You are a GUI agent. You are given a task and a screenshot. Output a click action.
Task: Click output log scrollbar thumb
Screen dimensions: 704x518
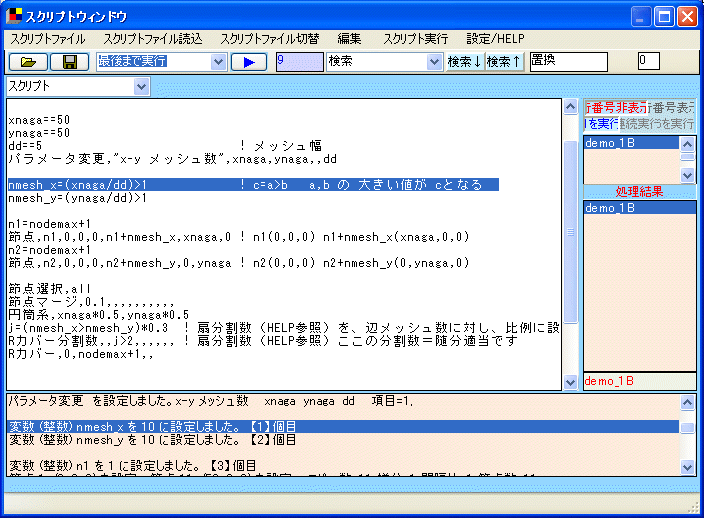point(687,428)
